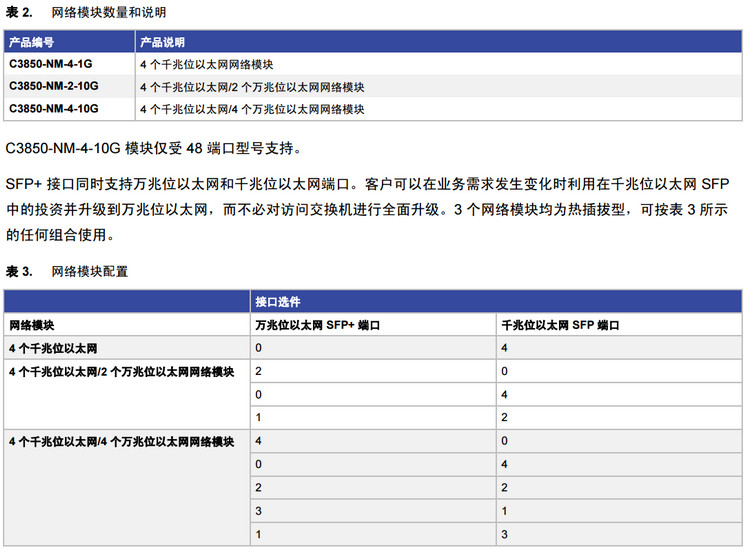Screen dimensions: 750x557
Task: Select the 产品说明 column header
Action: pyautogui.click(x=162, y=43)
